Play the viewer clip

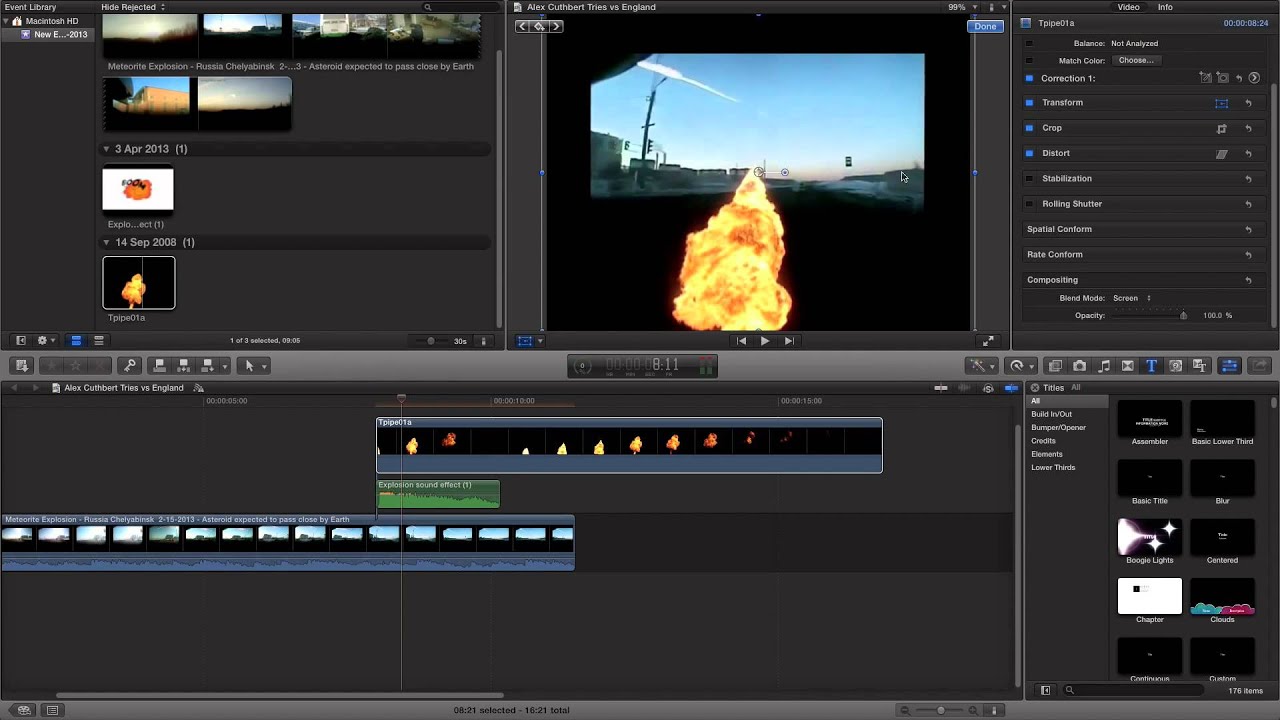click(x=765, y=341)
